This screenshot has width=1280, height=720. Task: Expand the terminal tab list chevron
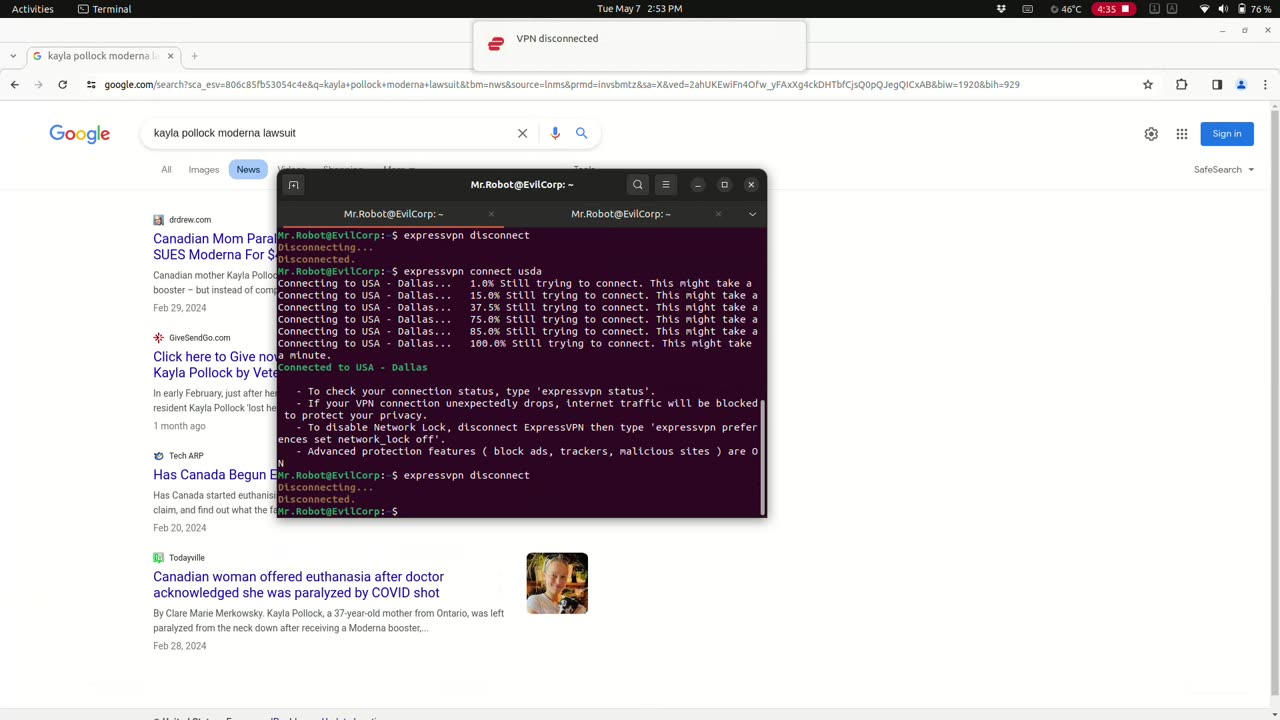pos(752,214)
